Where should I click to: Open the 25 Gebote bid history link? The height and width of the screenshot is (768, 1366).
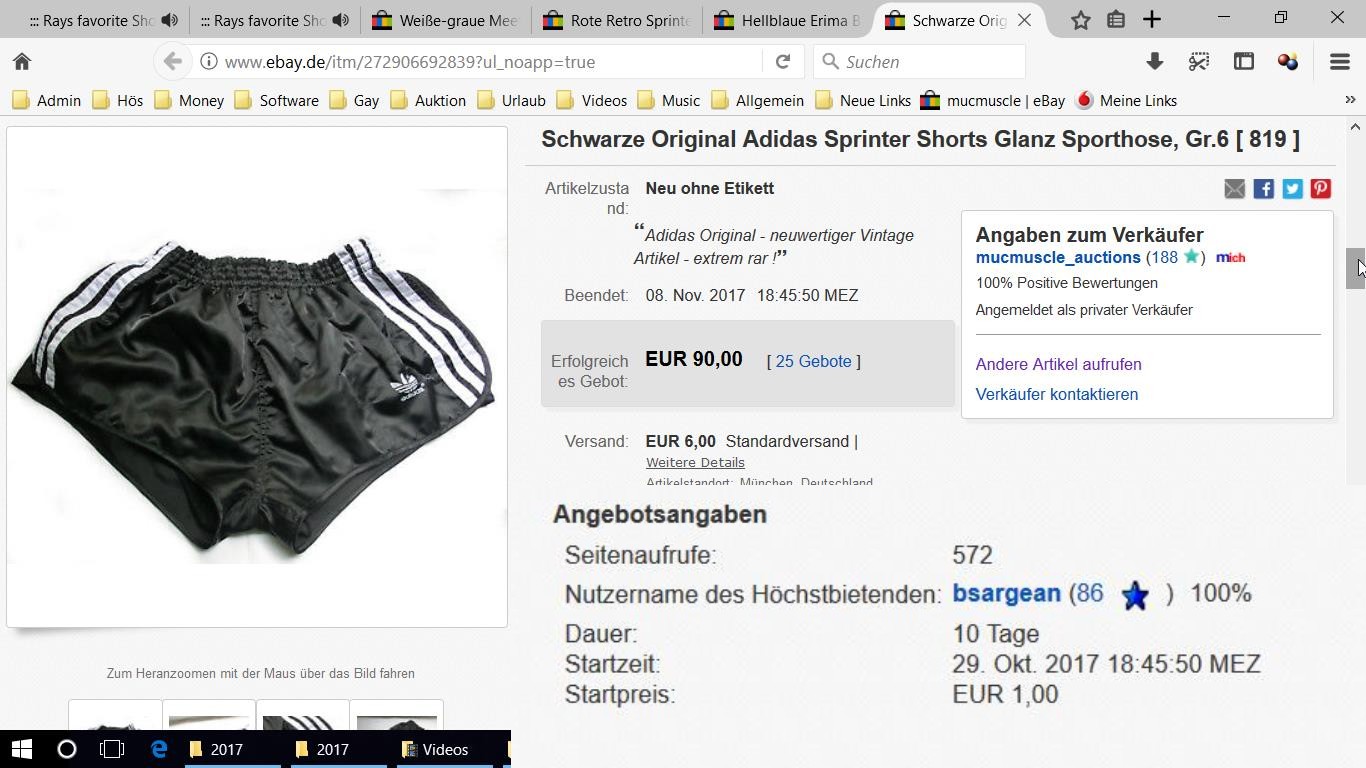(813, 361)
